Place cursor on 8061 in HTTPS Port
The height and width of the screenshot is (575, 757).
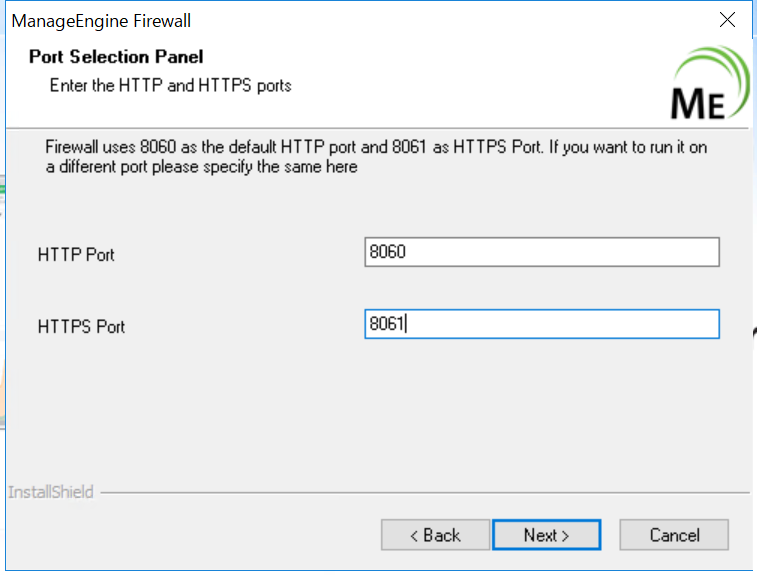point(387,324)
